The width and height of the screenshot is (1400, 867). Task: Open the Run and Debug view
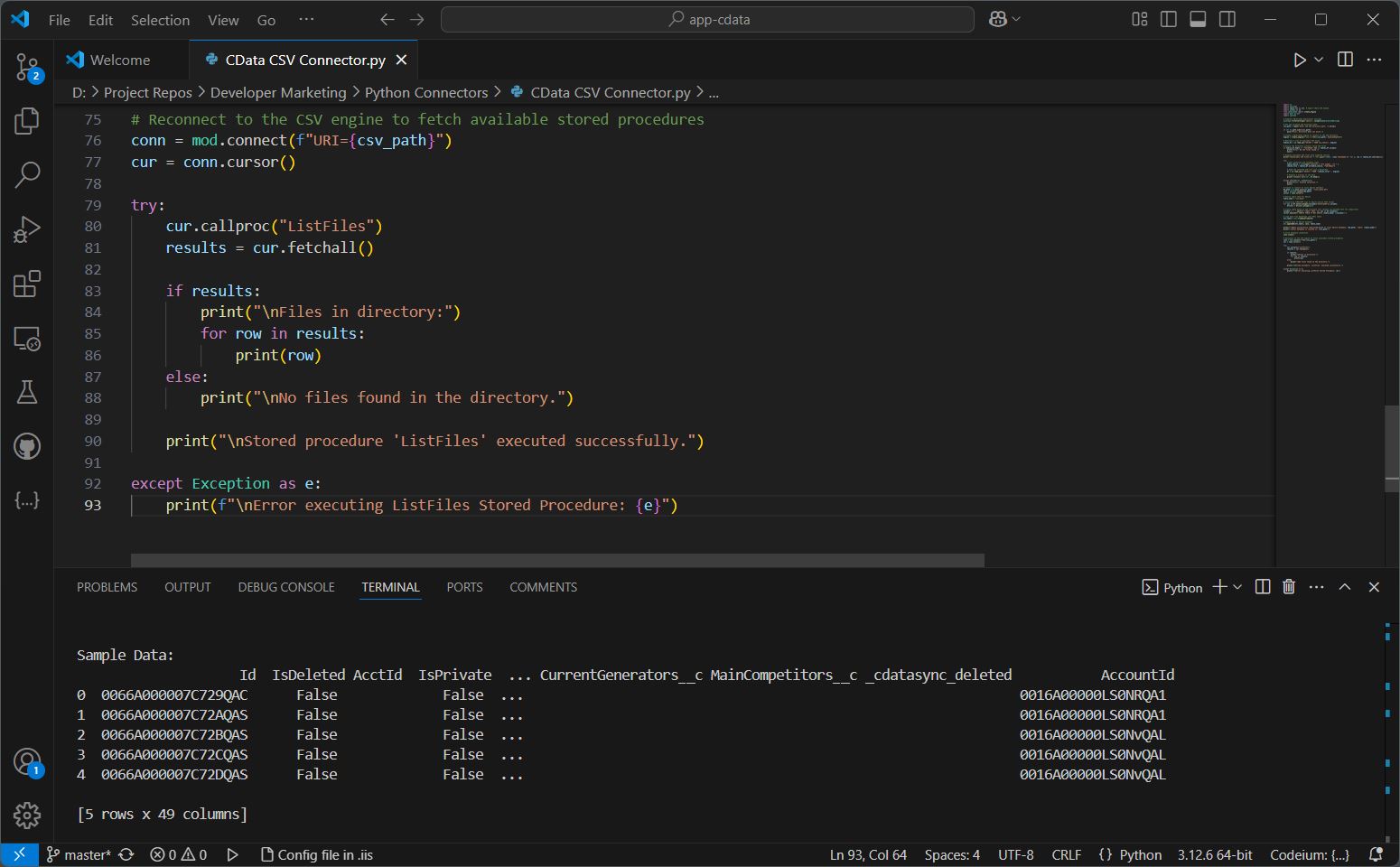coord(27,229)
